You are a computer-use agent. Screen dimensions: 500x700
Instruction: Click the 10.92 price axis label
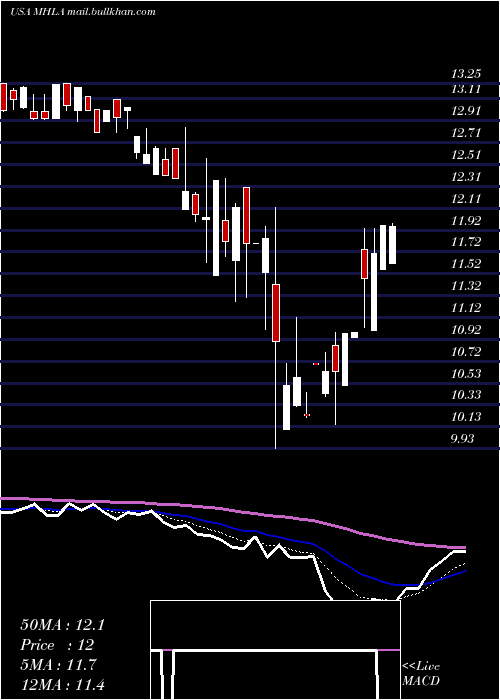(x=467, y=330)
